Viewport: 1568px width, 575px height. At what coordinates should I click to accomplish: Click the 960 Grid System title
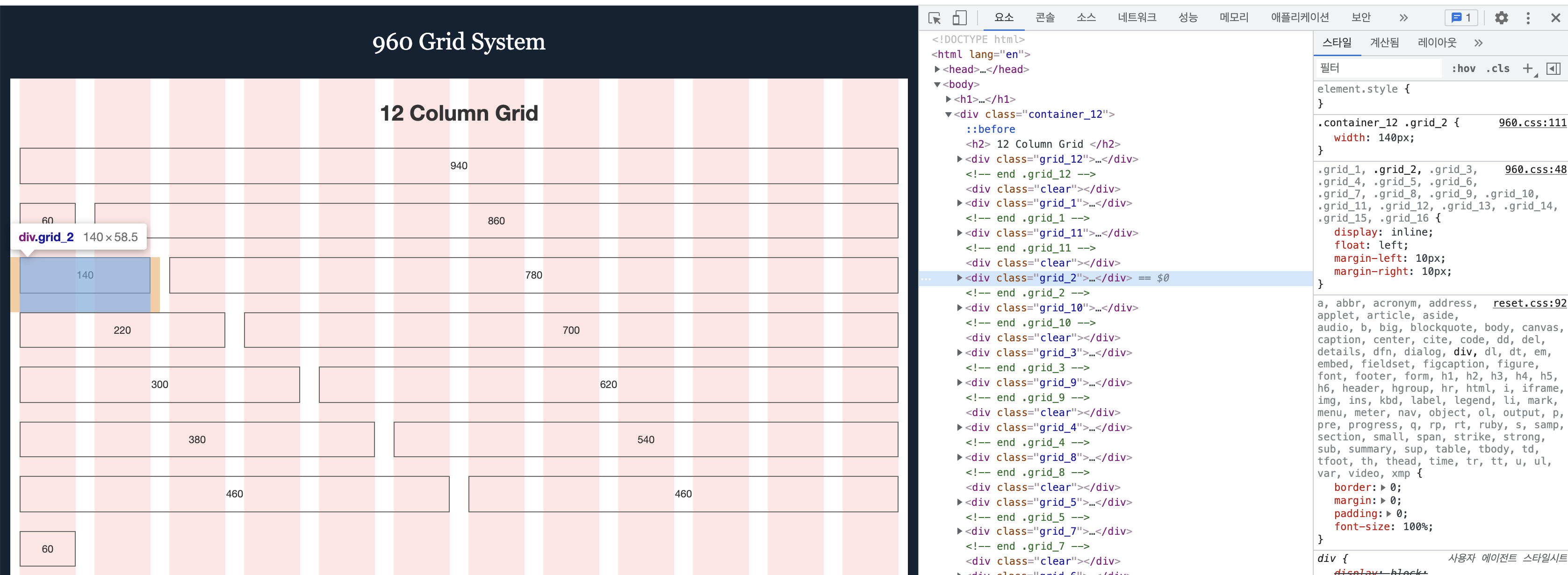point(459,42)
